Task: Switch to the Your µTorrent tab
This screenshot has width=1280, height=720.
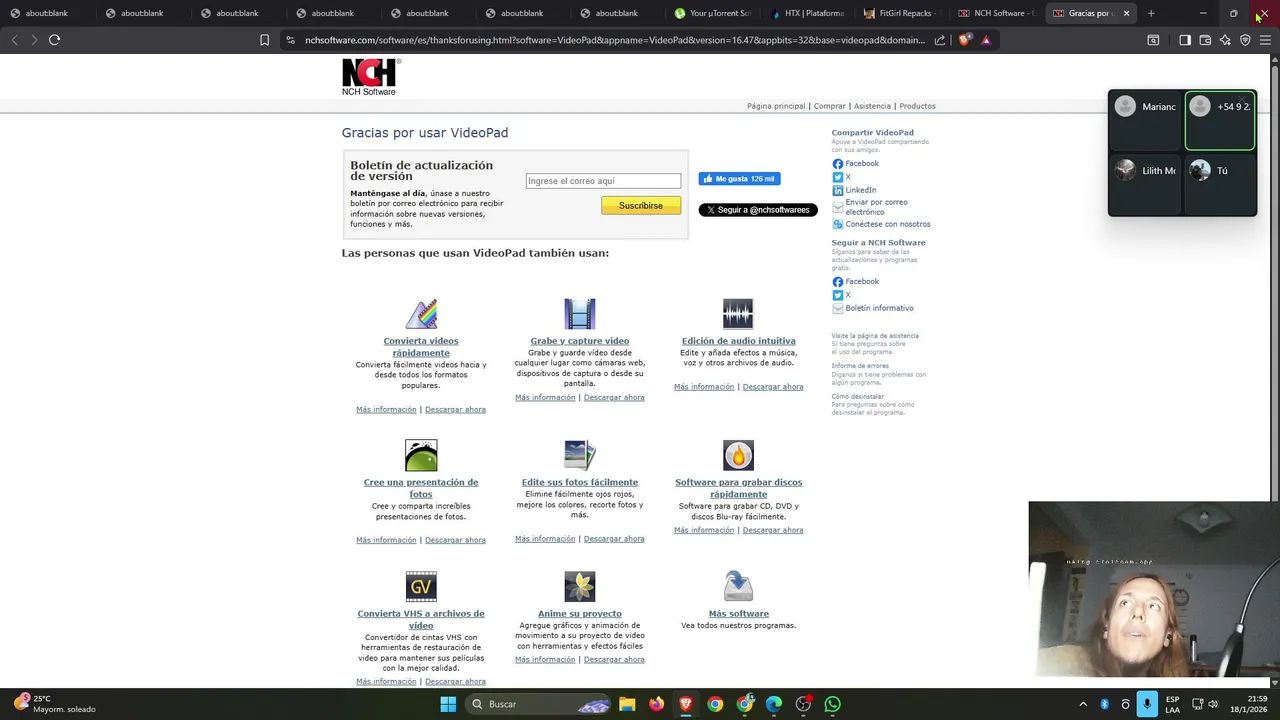Action: pyautogui.click(x=712, y=13)
